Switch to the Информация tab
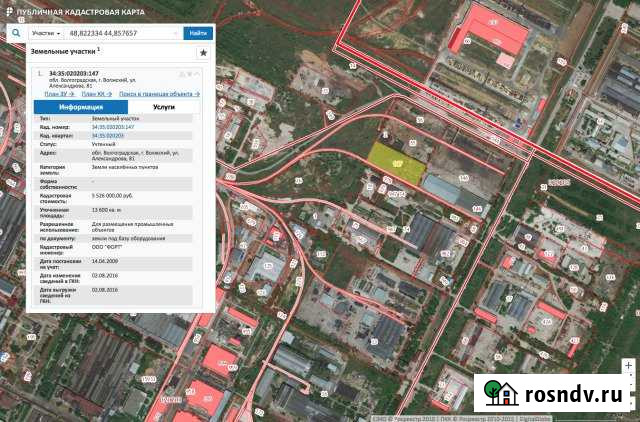The height and width of the screenshot is (422, 640). (x=81, y=107)
